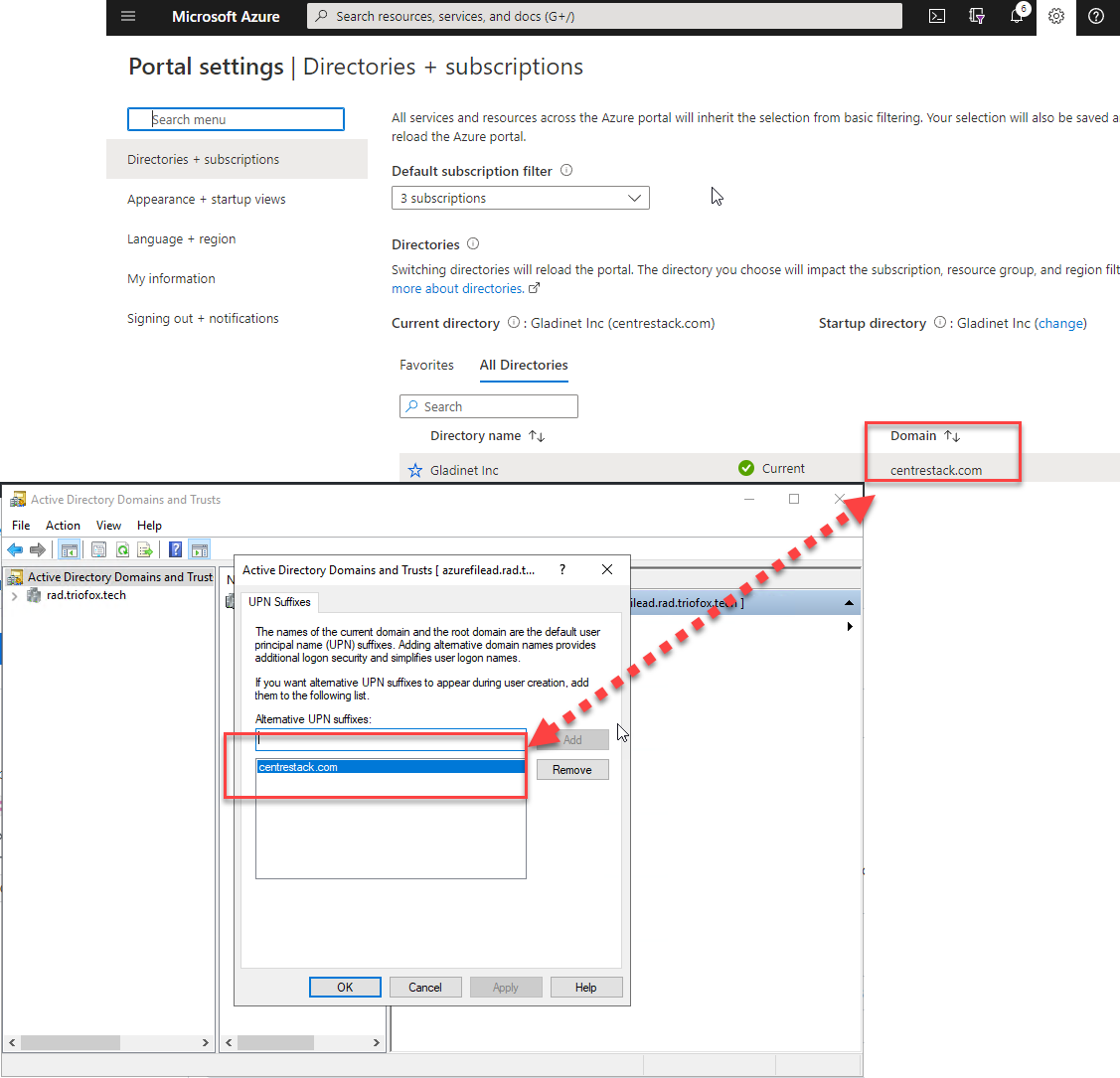The image size is (1120, 1078).
Task: Expand the rad.triofox.tech tree node
Action: coord(14,595)
